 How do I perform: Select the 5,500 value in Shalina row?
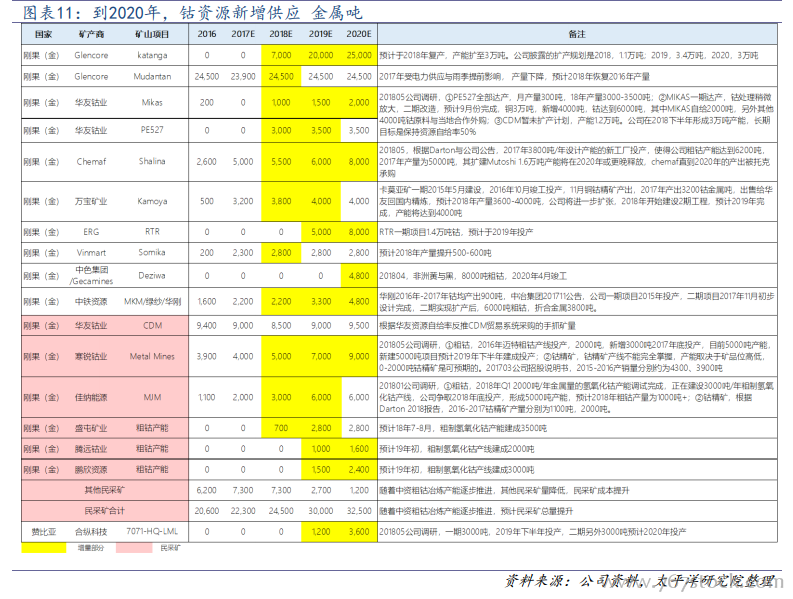(x=281, y=161)
